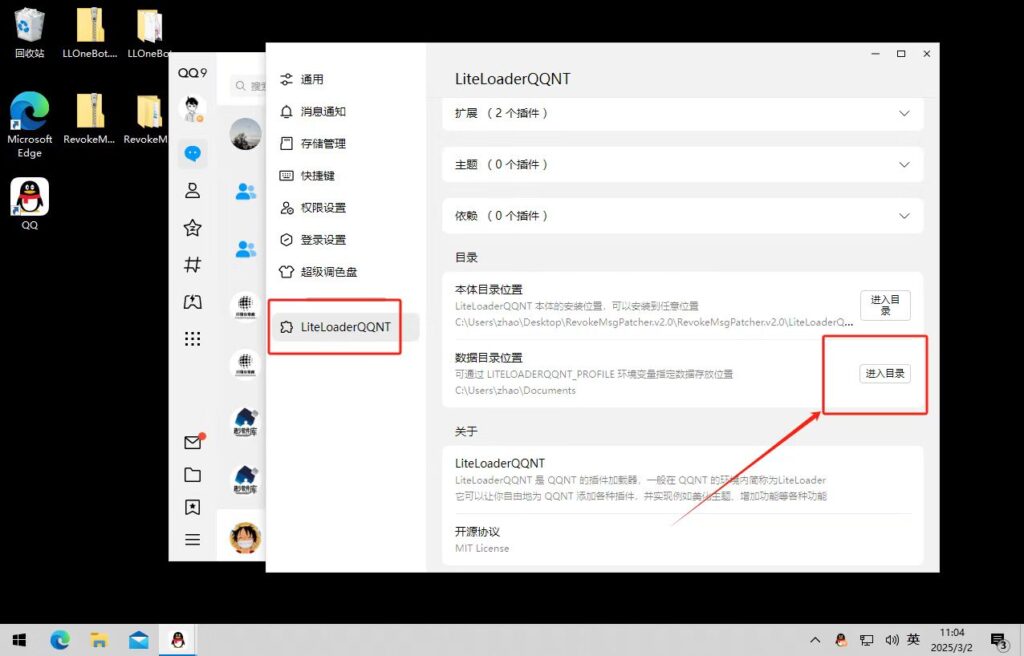1024x656 pixels.
Task: Open the Favorites star icon in QQ sidebar
Action: pyautogui.click(x=191, y=229)
